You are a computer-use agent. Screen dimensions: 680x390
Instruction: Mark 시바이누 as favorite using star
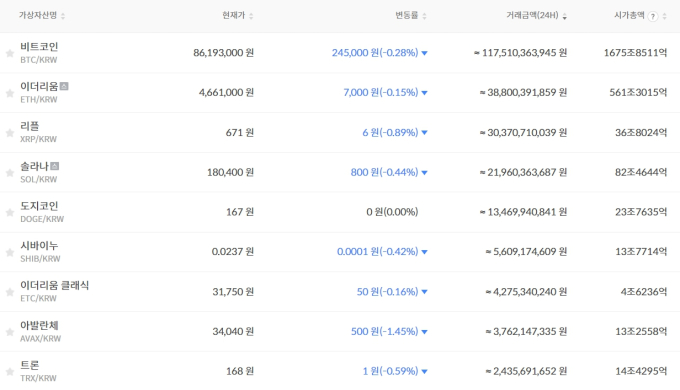(10, 252)
